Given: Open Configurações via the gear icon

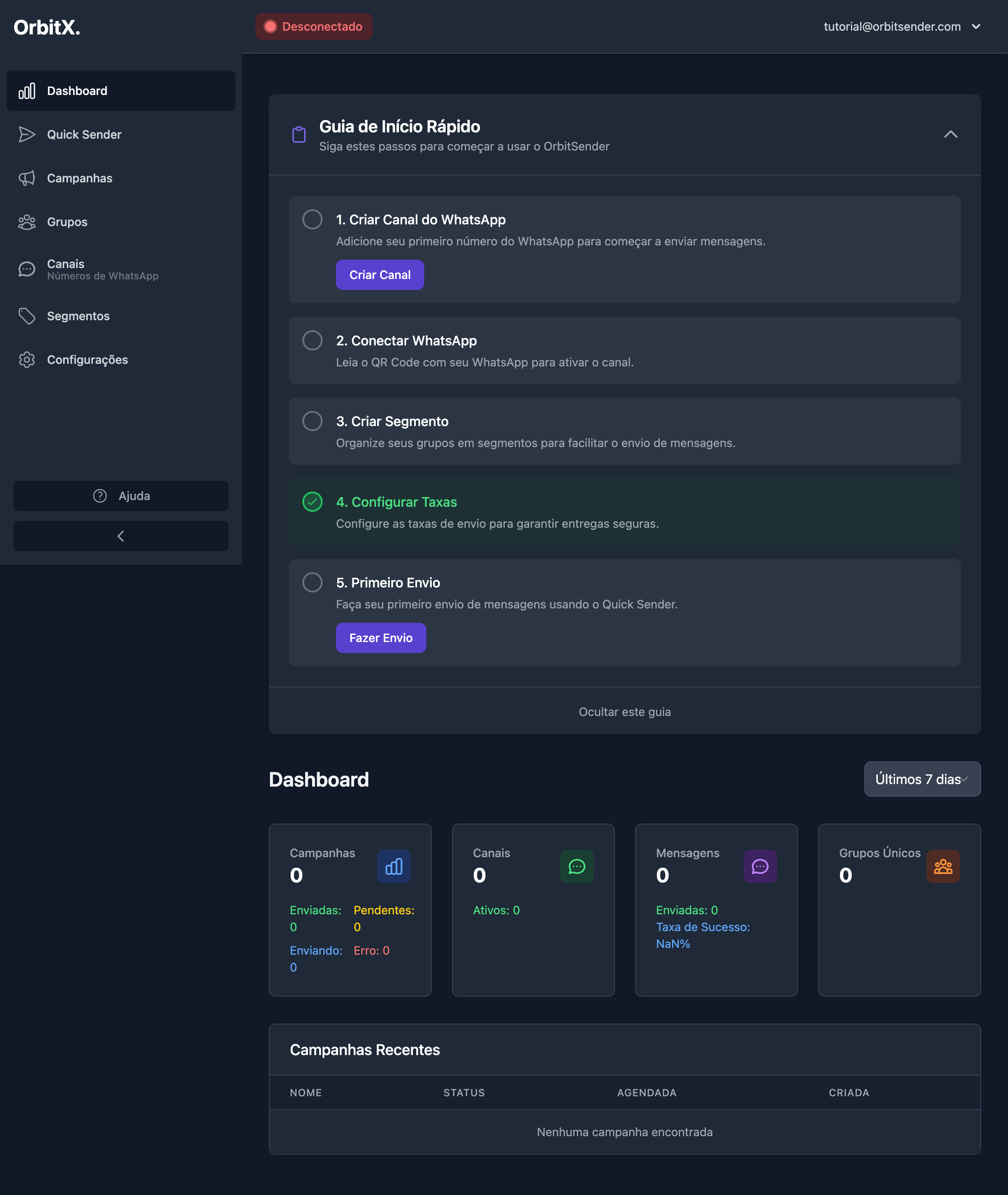Looking at the screenshot, I should (27, 360).
